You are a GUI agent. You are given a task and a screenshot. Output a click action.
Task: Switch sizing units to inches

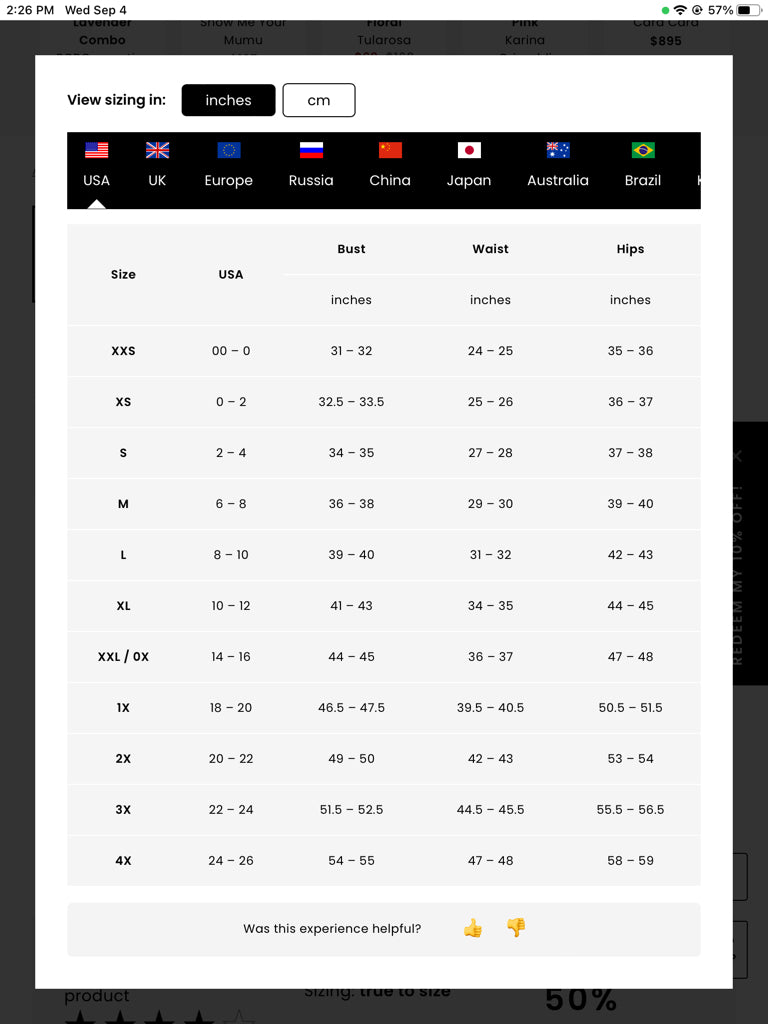[x=228, y=100]
